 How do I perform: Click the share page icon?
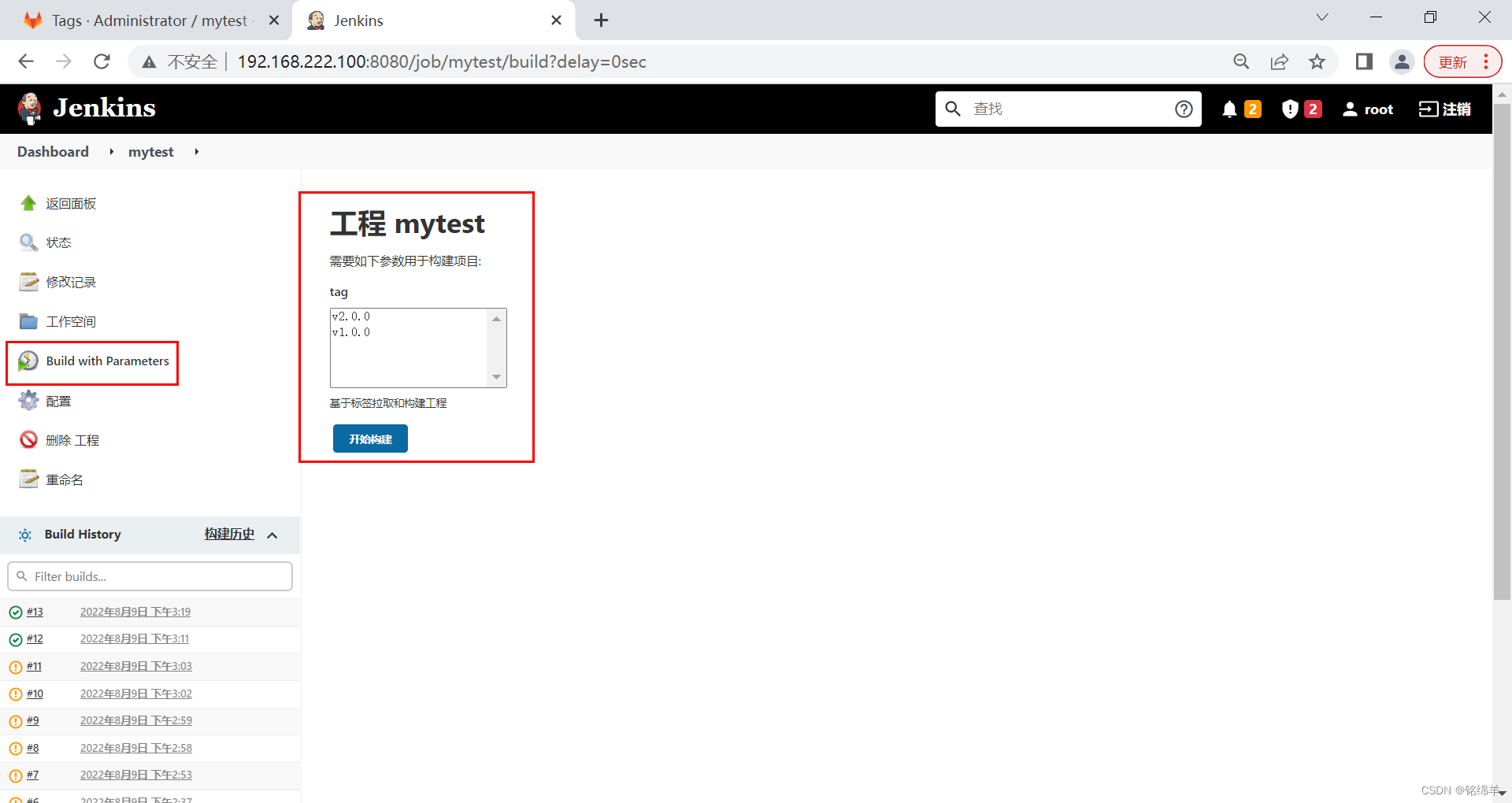pos(1280,61)
